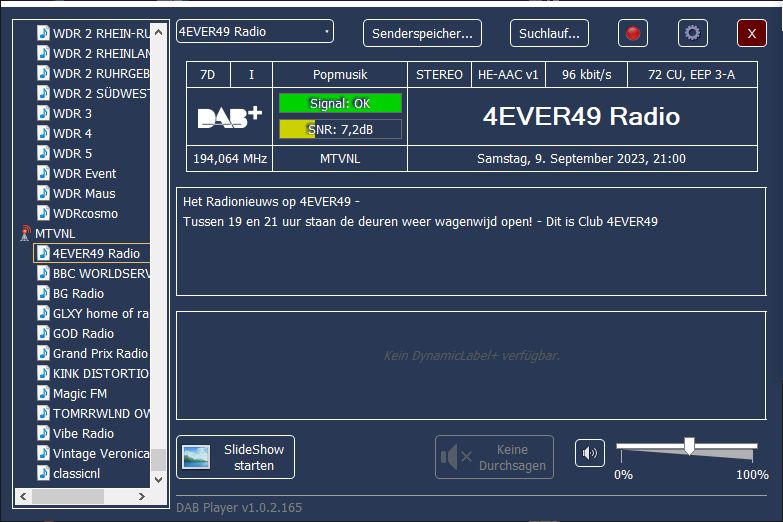Click the red record button
783x522 pixels.
coord(633,33)
